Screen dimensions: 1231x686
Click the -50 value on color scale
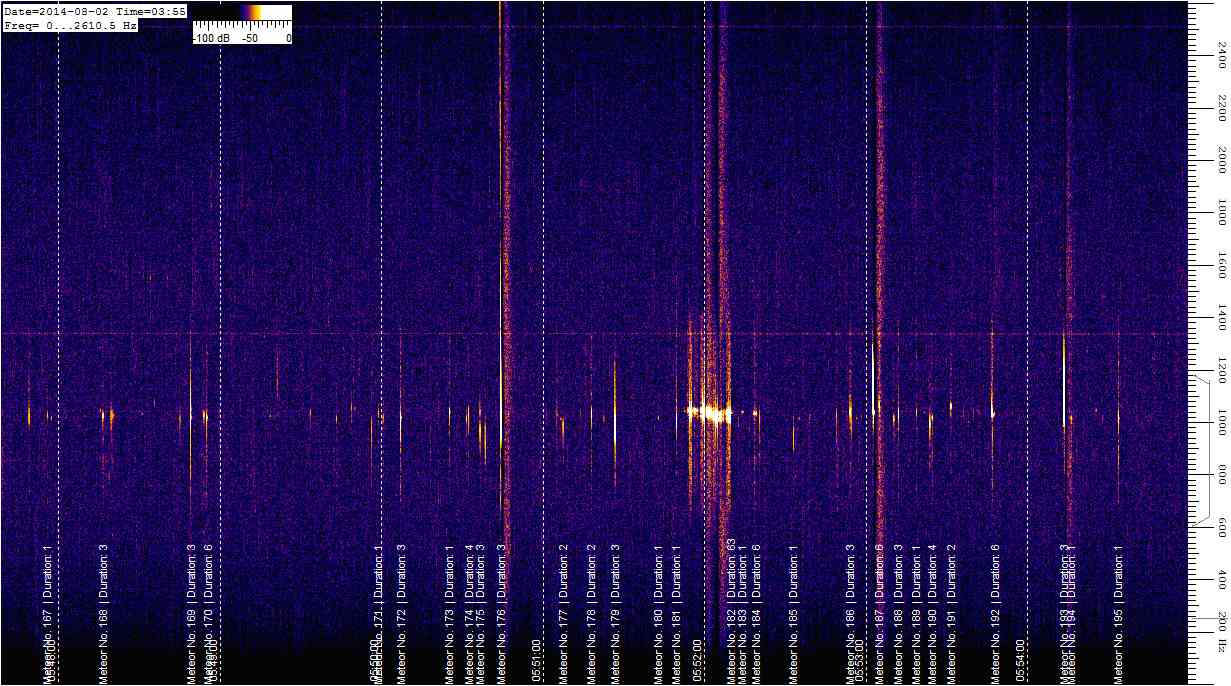point(250,38)
